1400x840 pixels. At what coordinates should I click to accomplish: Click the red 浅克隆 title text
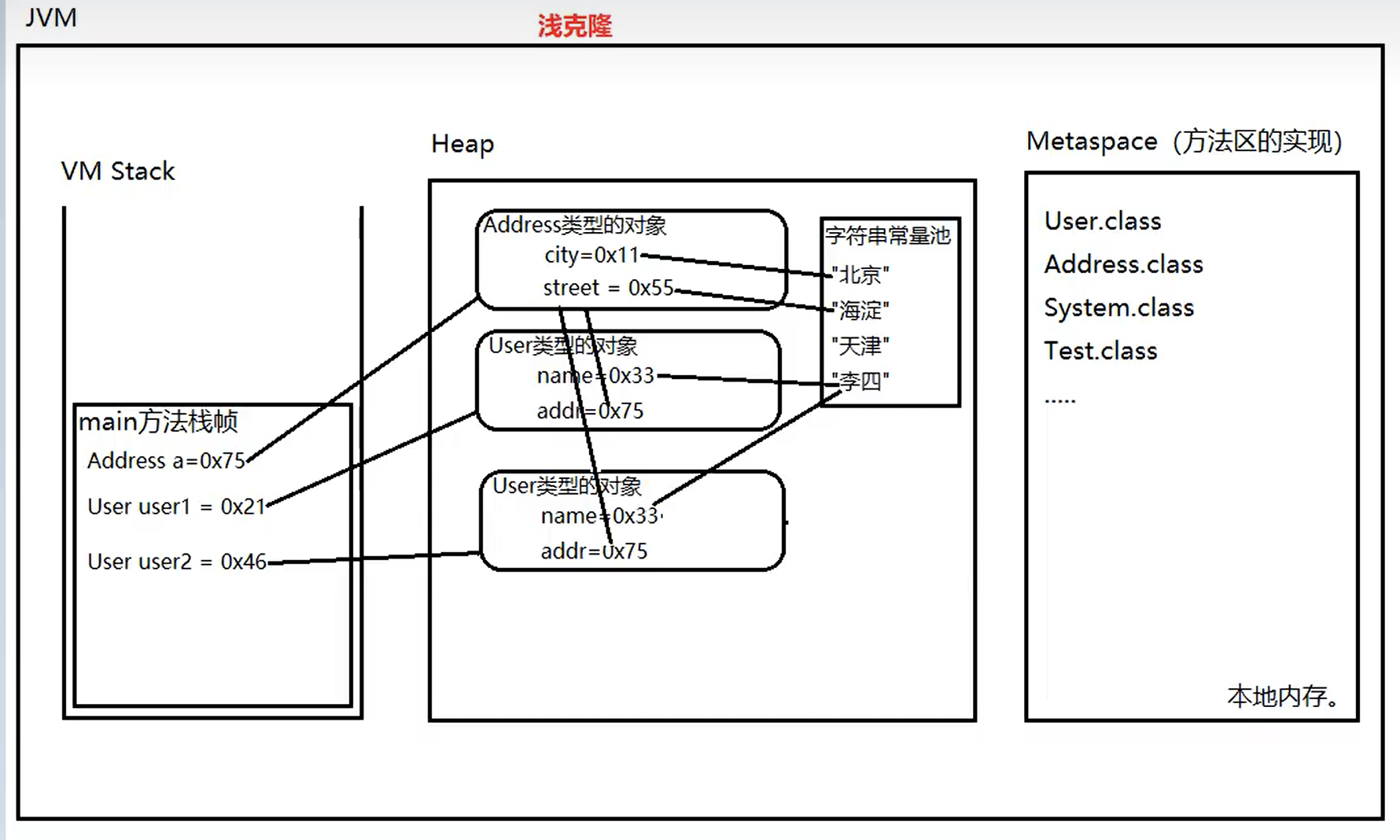pos(575,26)
